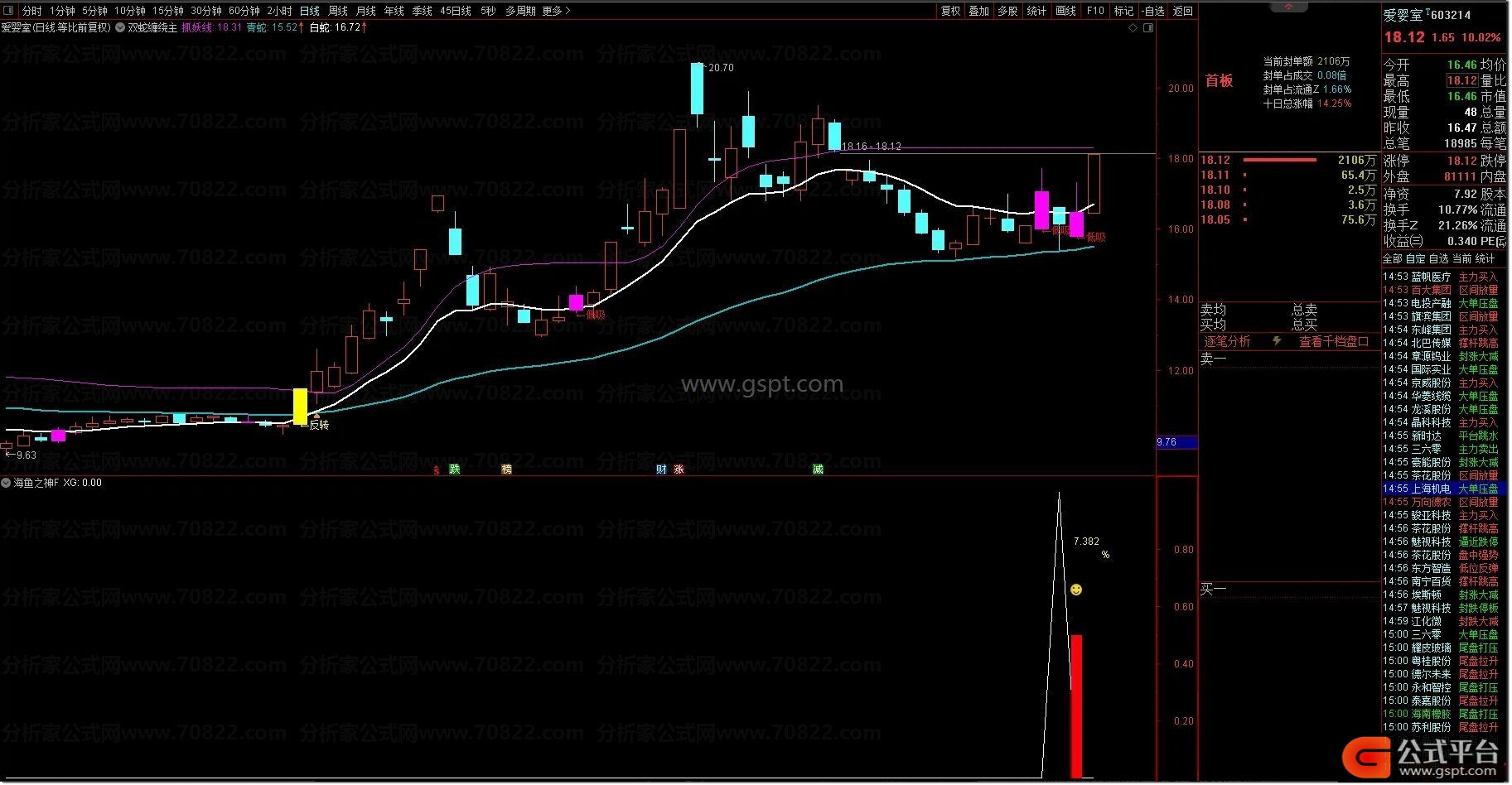Open the 海鱼之神F indicator dropdown
Screen dimensions: 1512x785
7,483
